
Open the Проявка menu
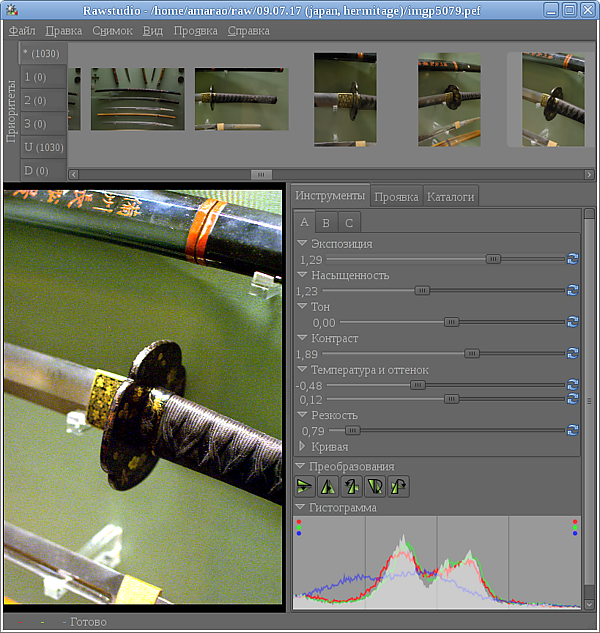(195, 31)
